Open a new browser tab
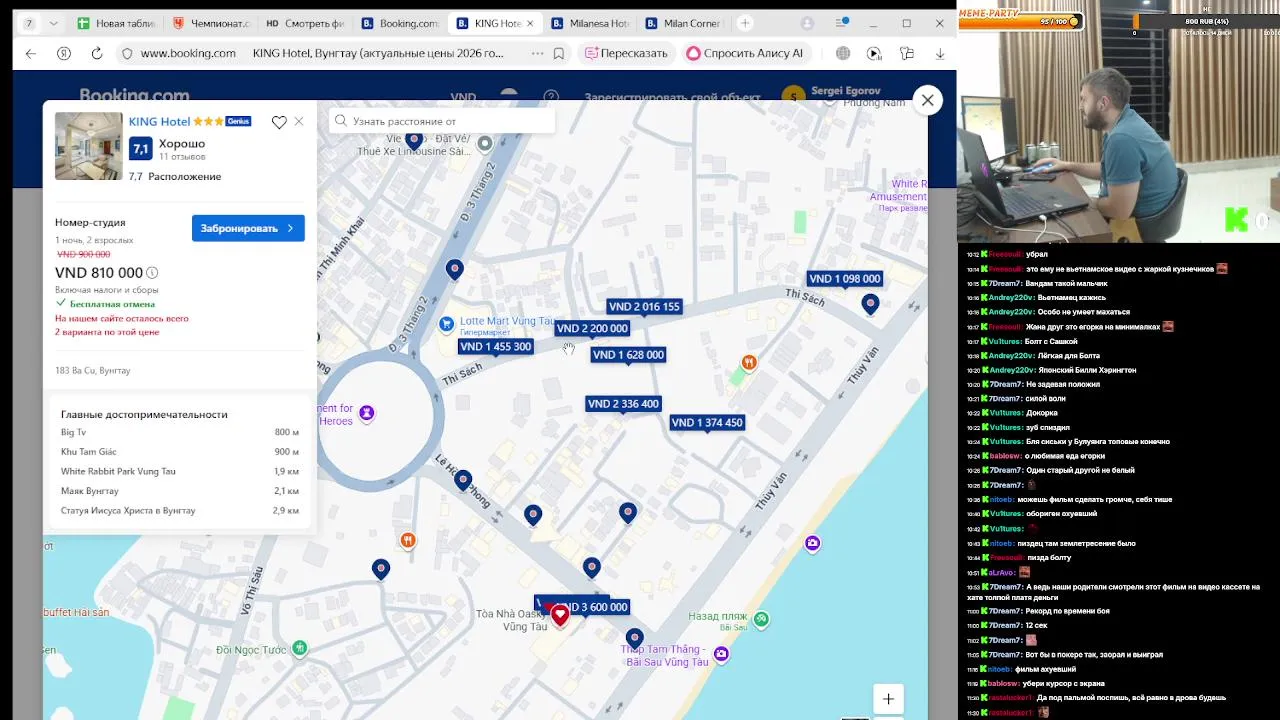 pos(744,23)
